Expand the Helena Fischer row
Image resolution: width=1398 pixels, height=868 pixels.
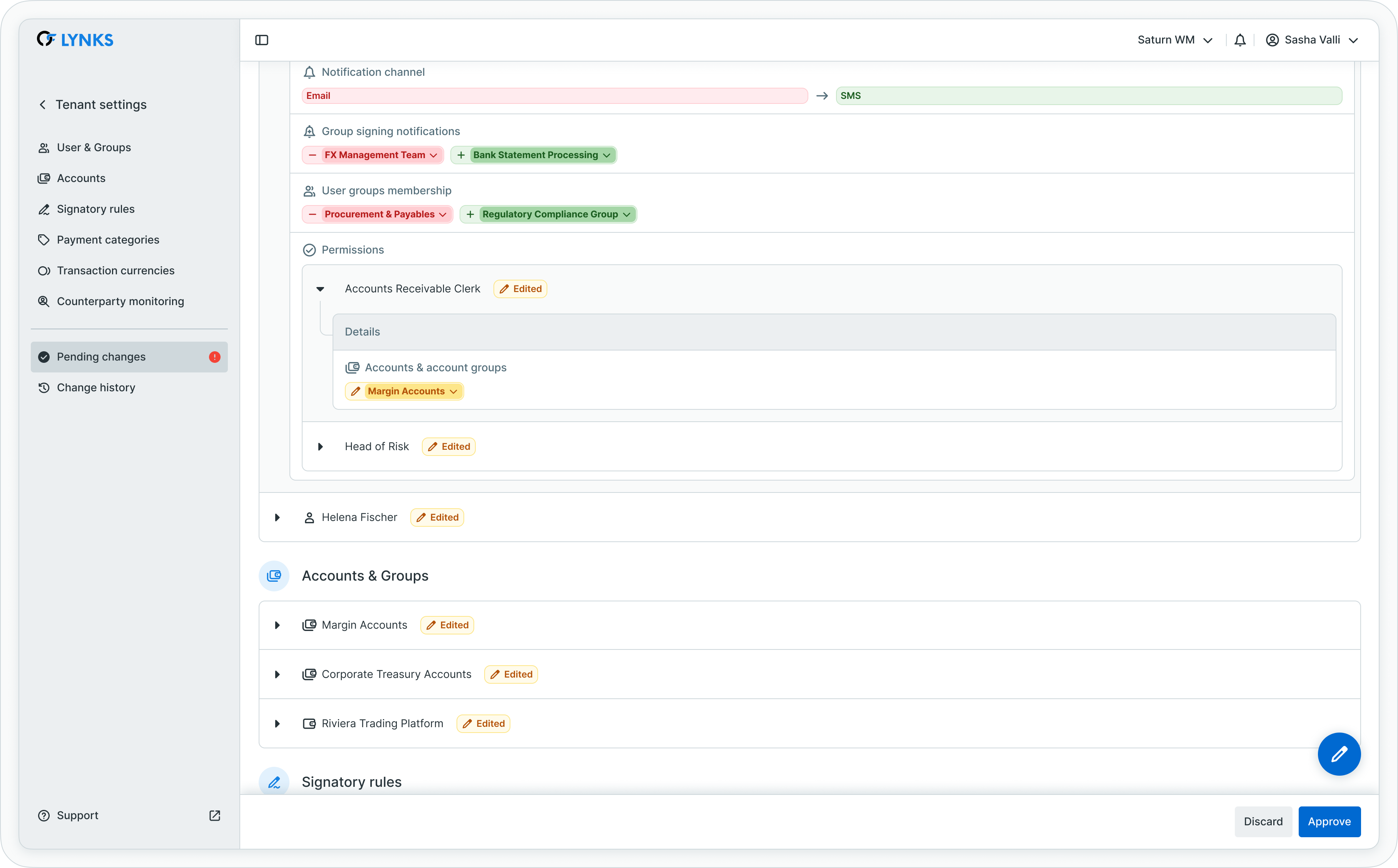coord(277,517)
